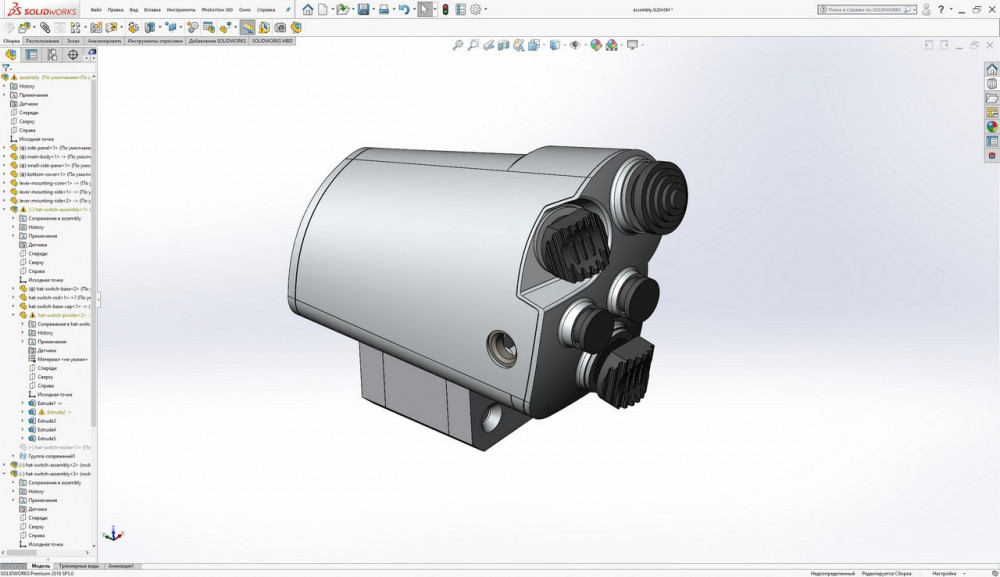Open the ConfigurationManager tab icon
This screenshot has width=1000, height=577.
(50, 55)
